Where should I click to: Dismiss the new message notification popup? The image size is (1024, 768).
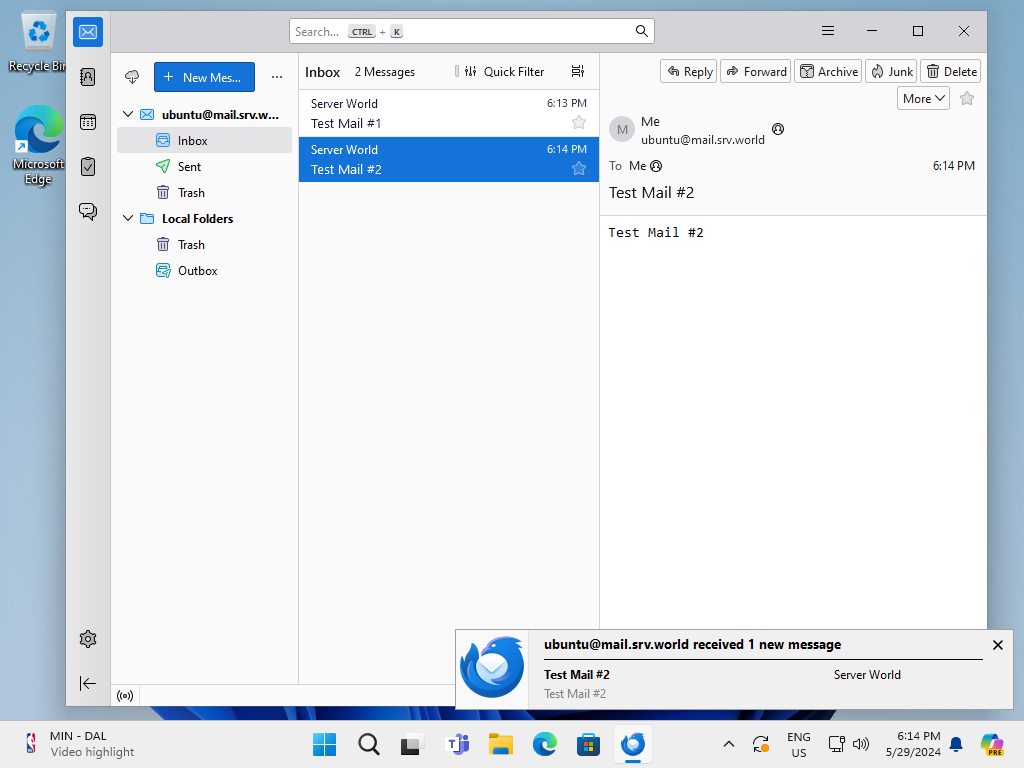tap(997, 645)
